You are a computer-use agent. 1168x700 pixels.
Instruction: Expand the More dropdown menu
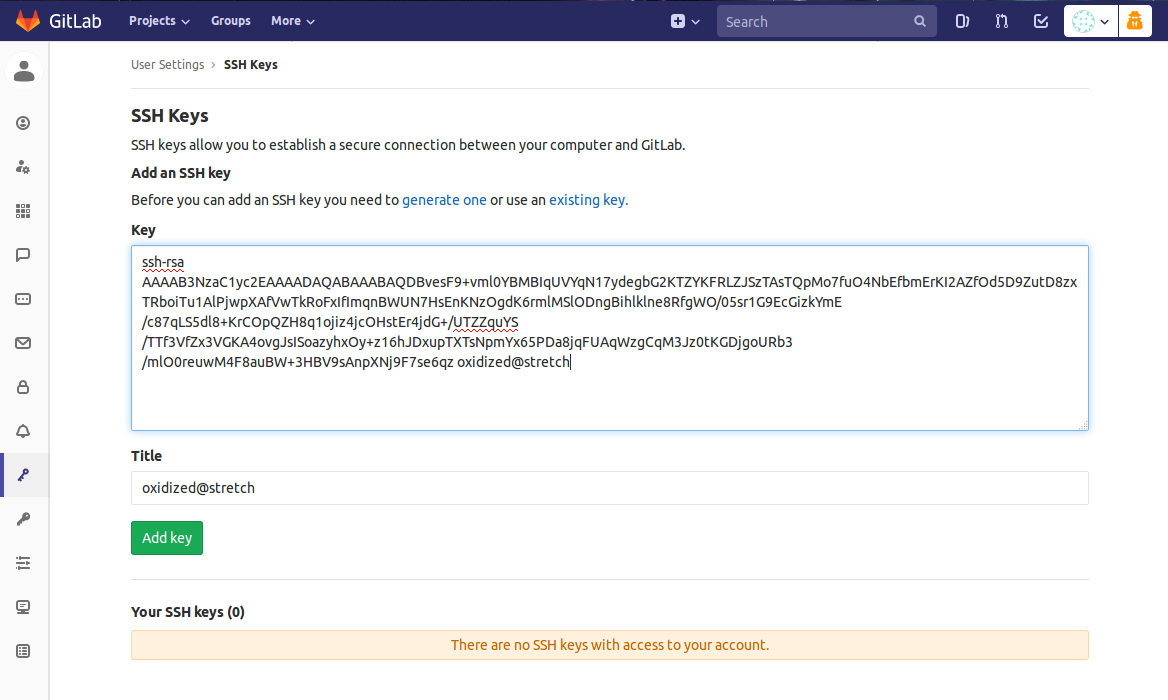(x=292, y=21)
